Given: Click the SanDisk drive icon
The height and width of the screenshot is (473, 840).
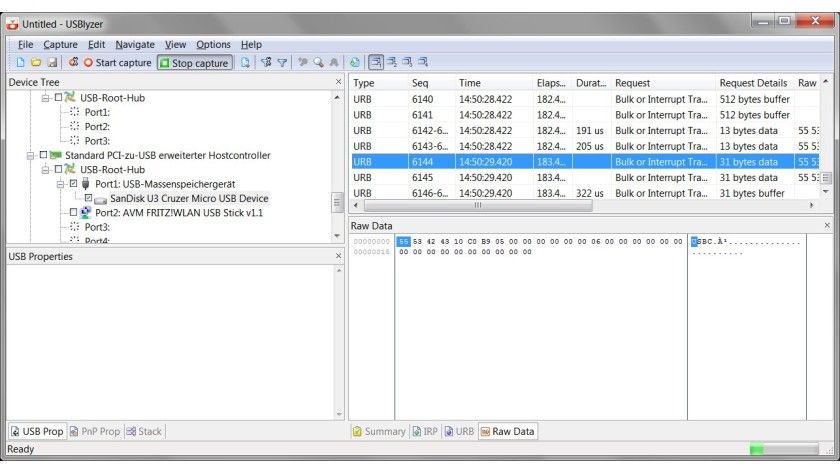Looking at the screenshot, I should coord(100,199).
